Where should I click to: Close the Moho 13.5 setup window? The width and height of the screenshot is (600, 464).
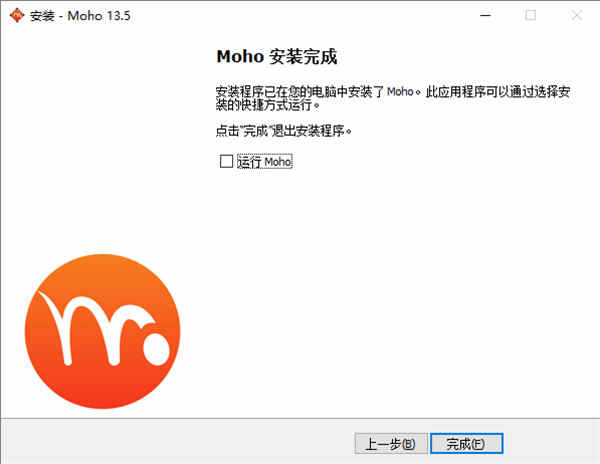point(577,16)
